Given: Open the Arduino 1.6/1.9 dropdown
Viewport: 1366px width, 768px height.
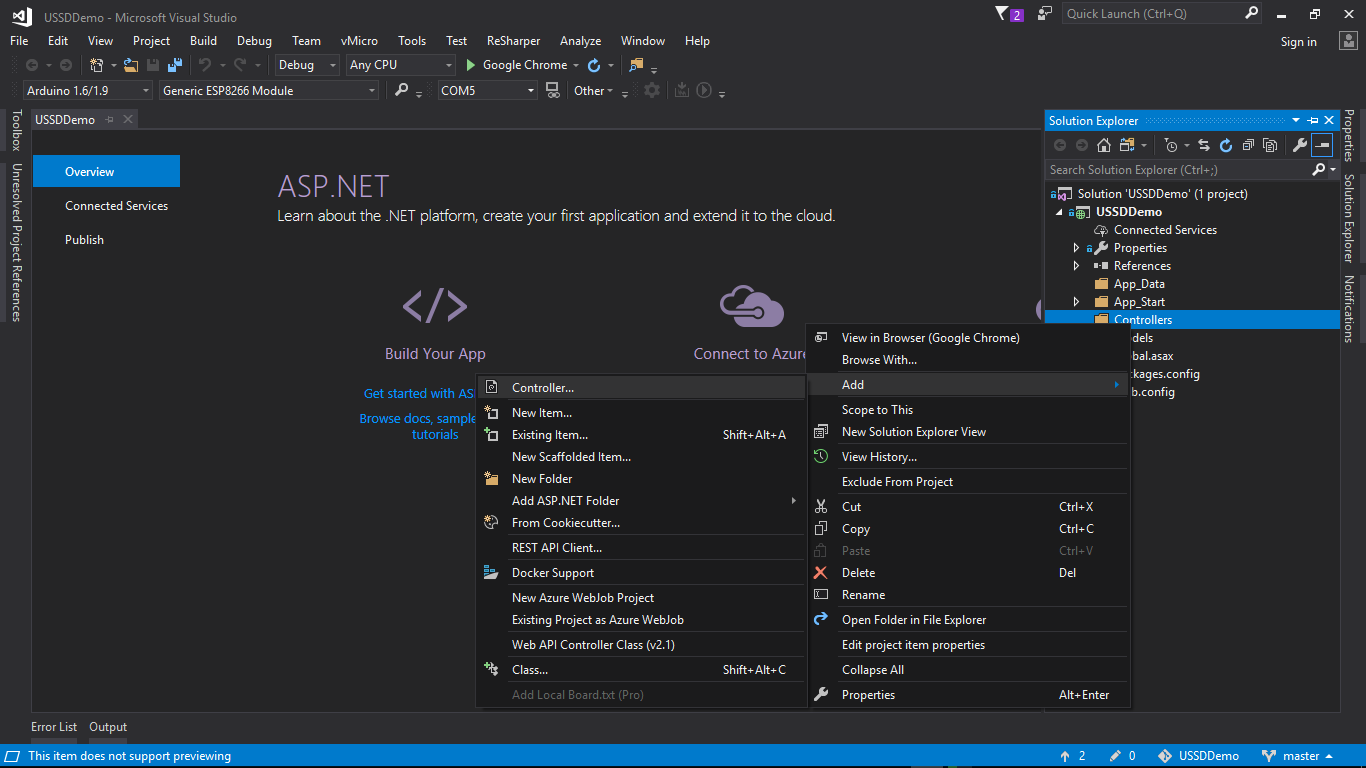Looking at the screenshot, I should 88,90.
